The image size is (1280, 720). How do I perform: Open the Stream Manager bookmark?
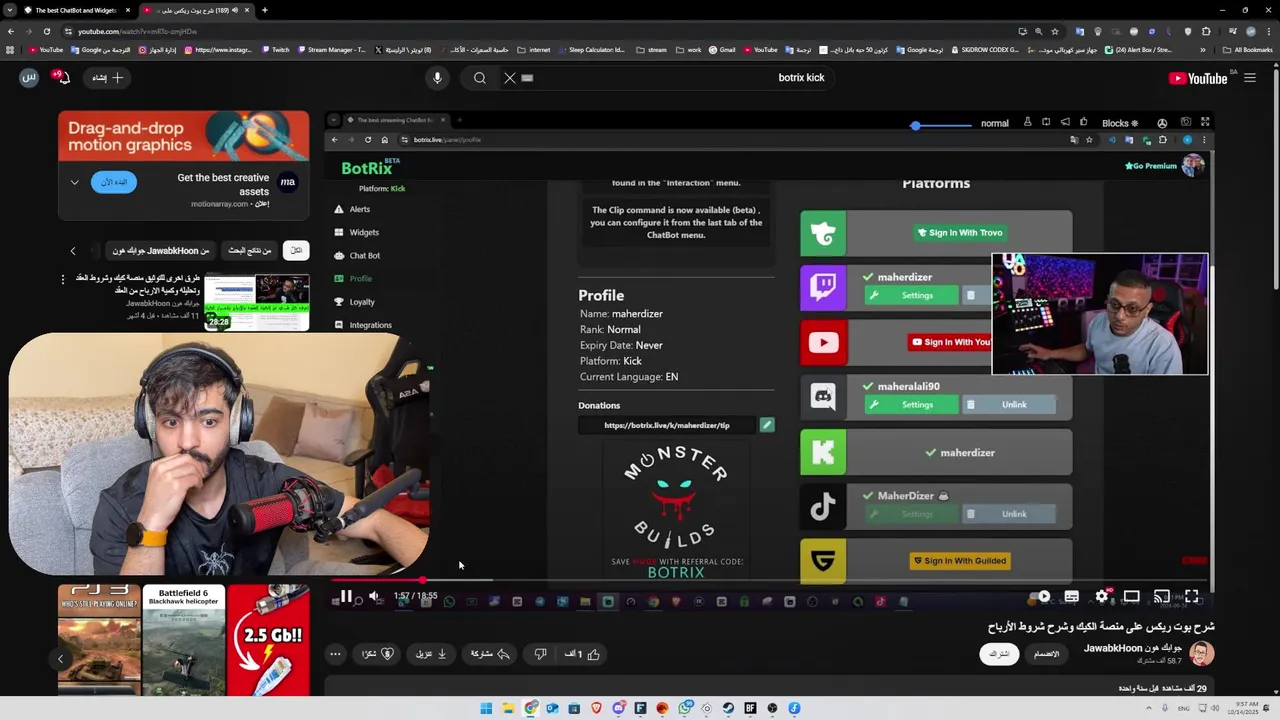point(331,49)
